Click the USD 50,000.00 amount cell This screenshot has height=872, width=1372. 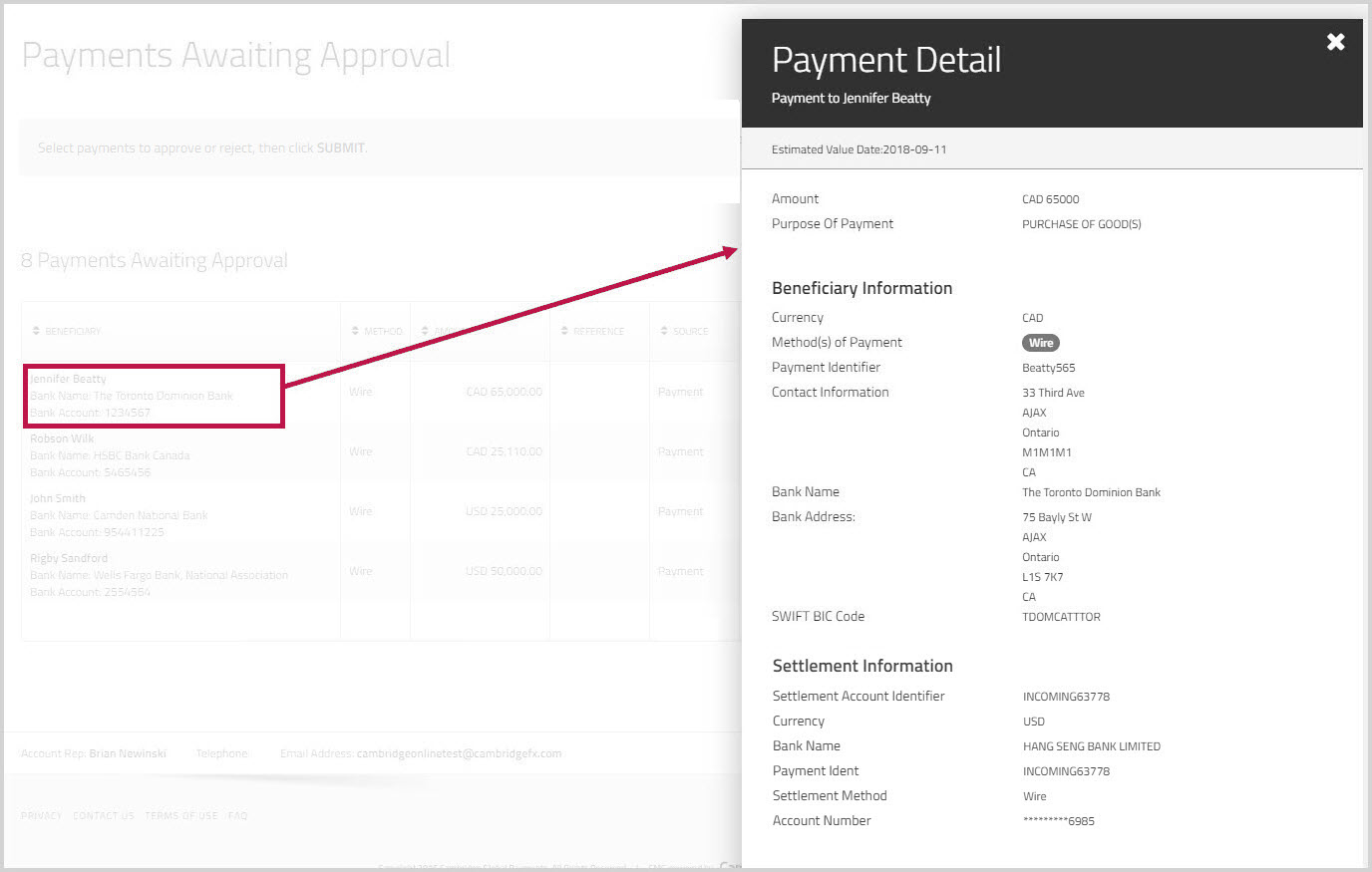pyautogui.click(x=504, y=571)
